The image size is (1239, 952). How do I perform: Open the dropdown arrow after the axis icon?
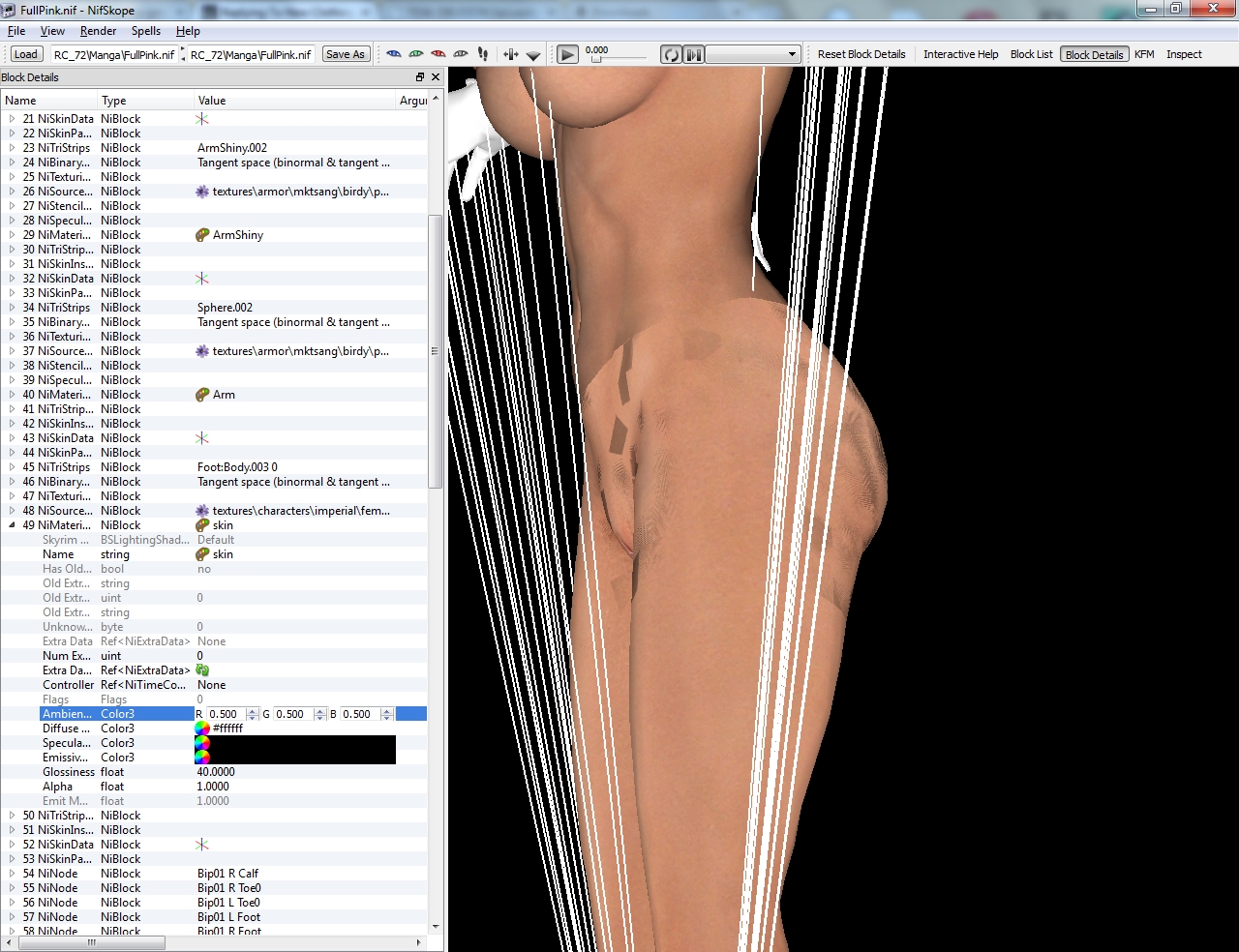click(533, 55)
